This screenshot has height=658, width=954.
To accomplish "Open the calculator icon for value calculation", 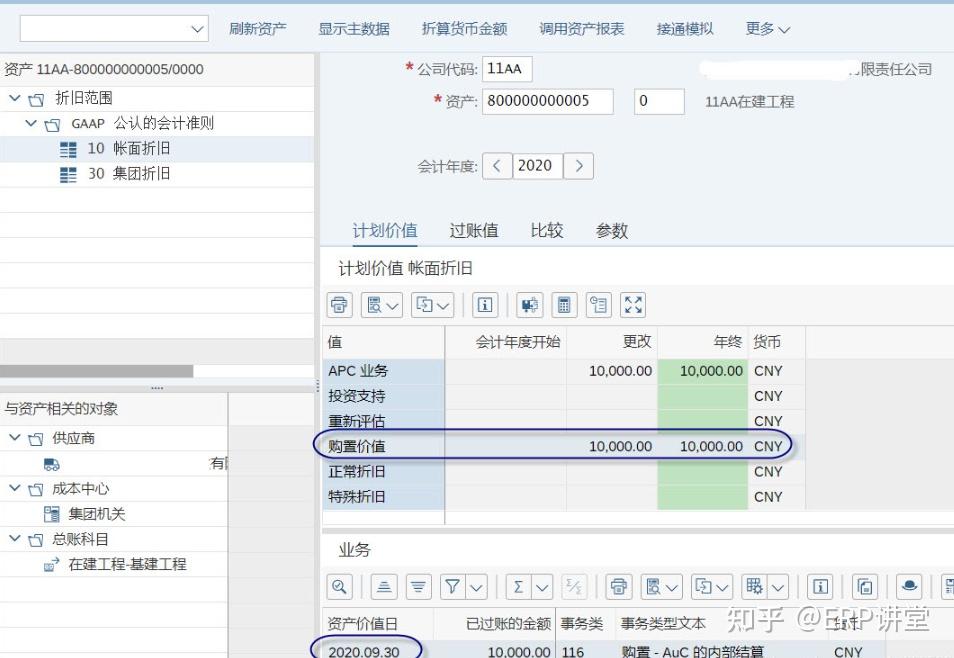I will (565, 305).
